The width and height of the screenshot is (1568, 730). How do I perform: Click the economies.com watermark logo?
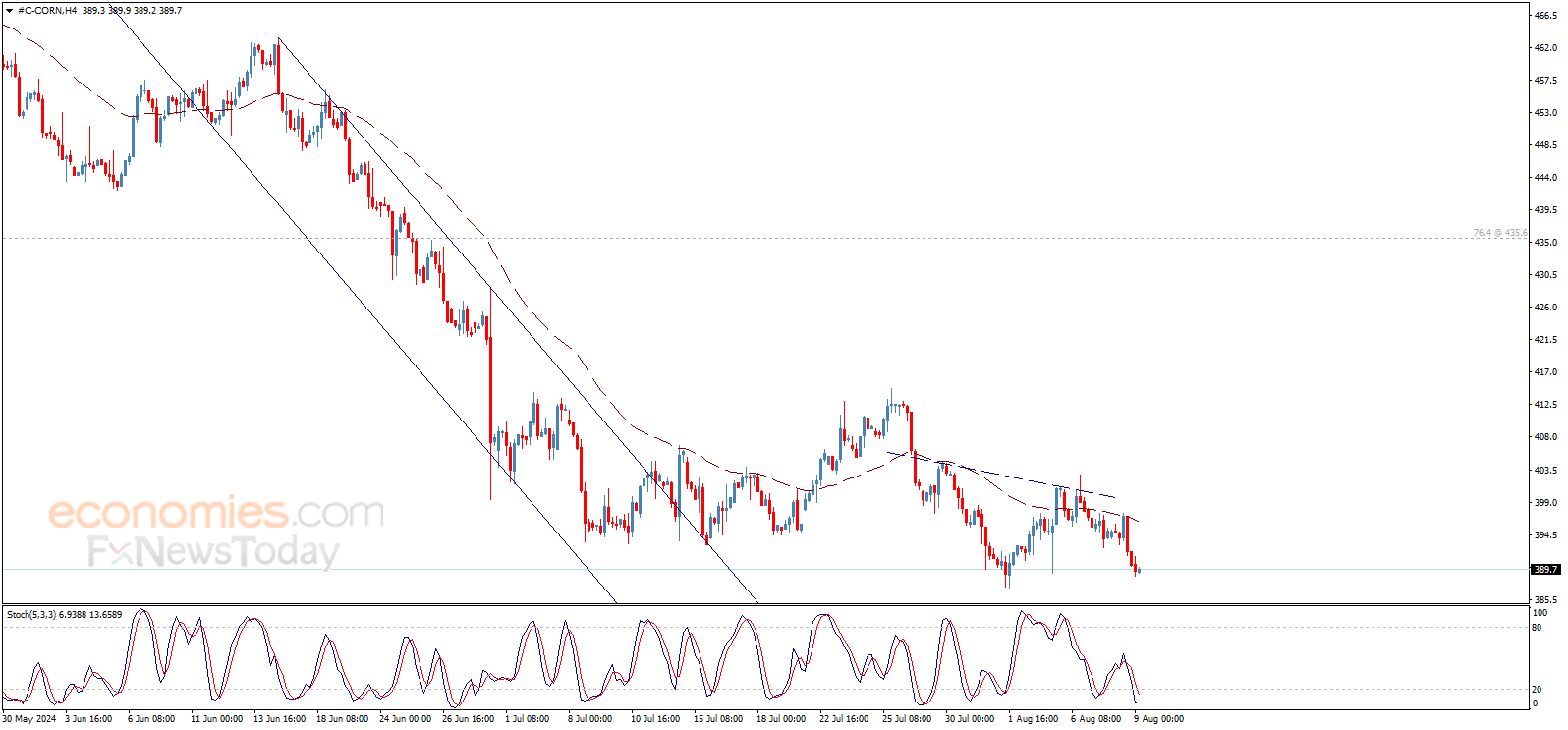coord(216,513)
